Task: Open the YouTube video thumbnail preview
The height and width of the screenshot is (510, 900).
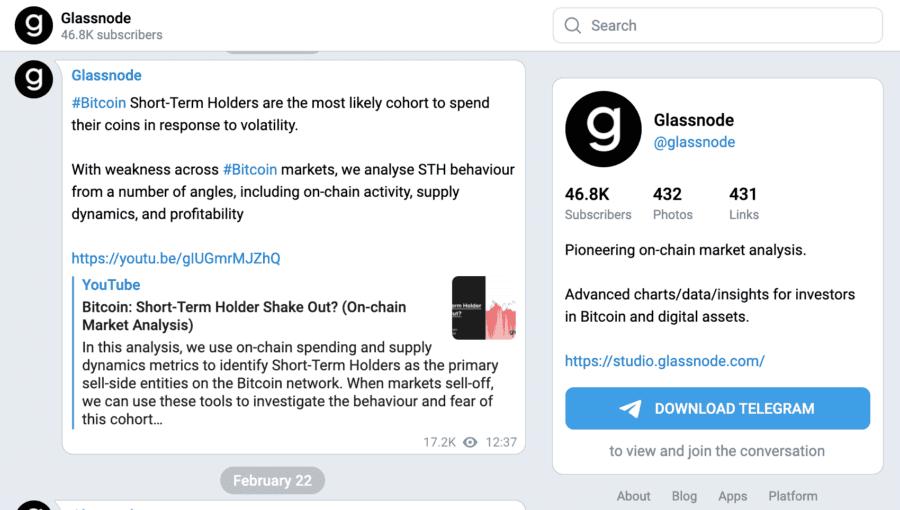Action: click(x=483, y=308)
